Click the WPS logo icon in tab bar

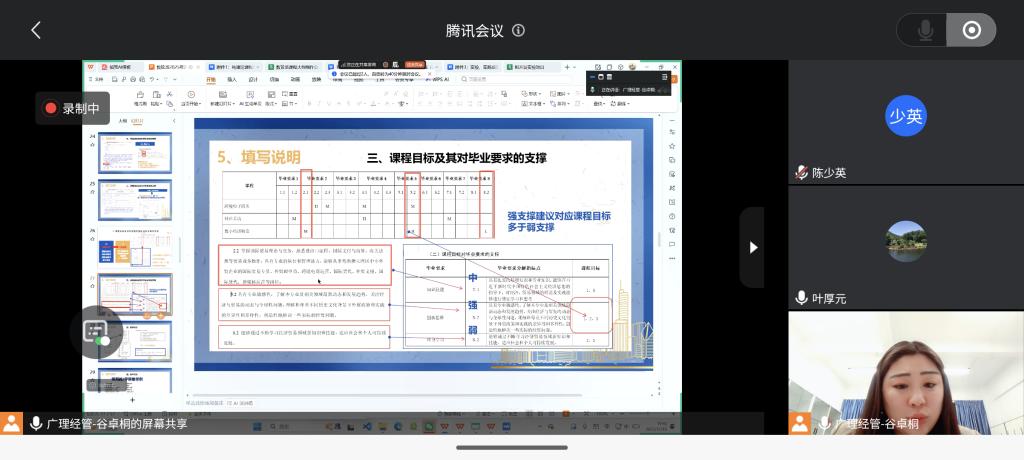(x=90, y=67)
